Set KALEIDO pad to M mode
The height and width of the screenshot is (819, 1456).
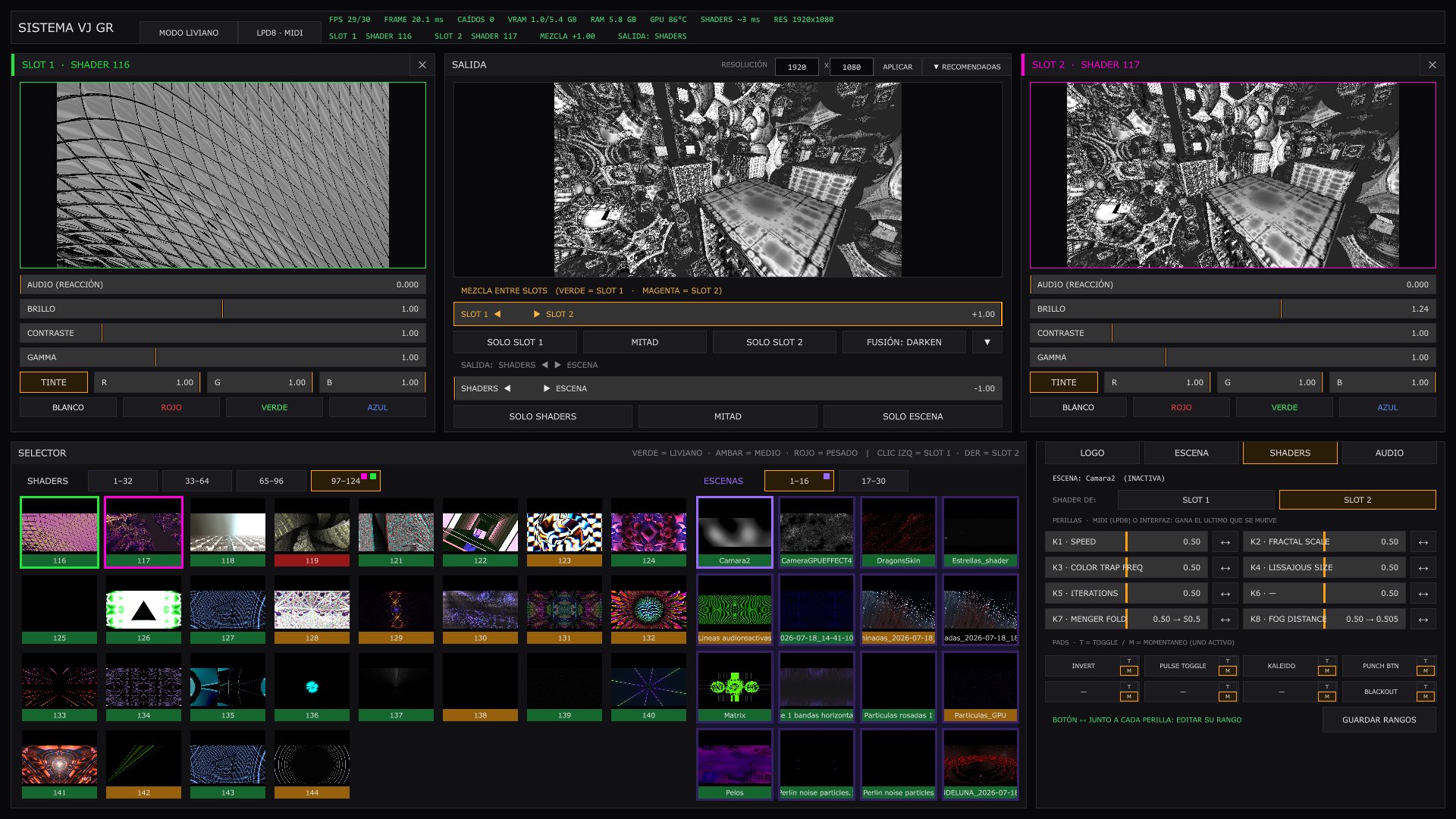1327,670
